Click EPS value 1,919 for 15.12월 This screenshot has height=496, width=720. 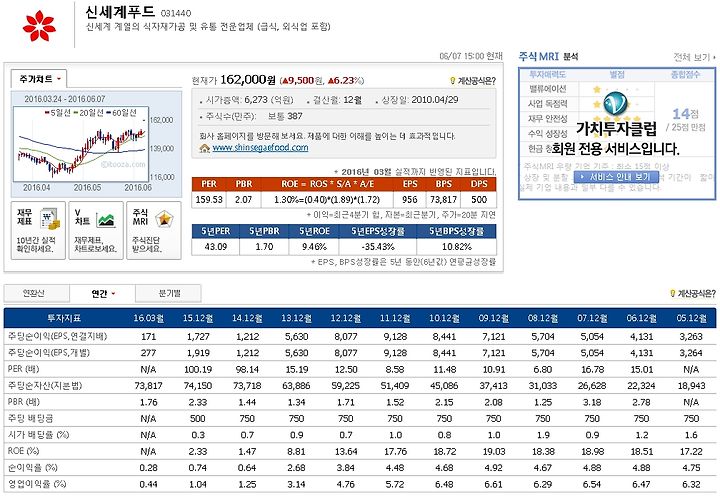[x=198, y=353]
